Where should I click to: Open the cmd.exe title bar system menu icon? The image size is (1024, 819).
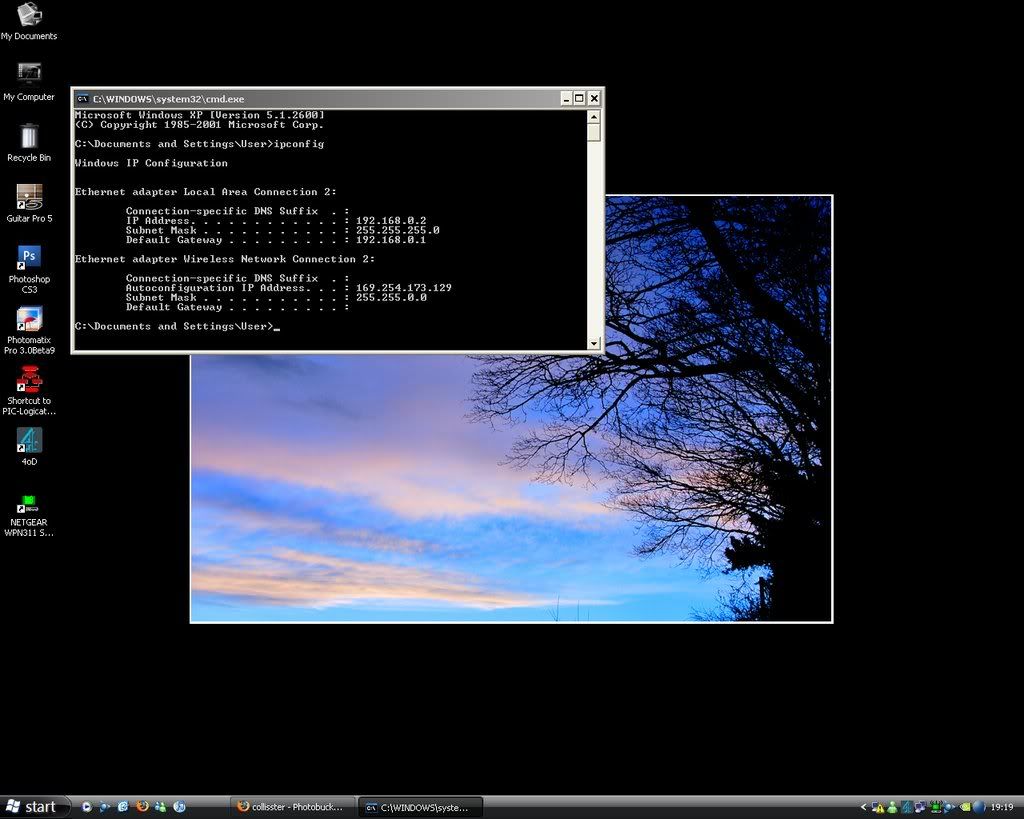click(82, 99)
